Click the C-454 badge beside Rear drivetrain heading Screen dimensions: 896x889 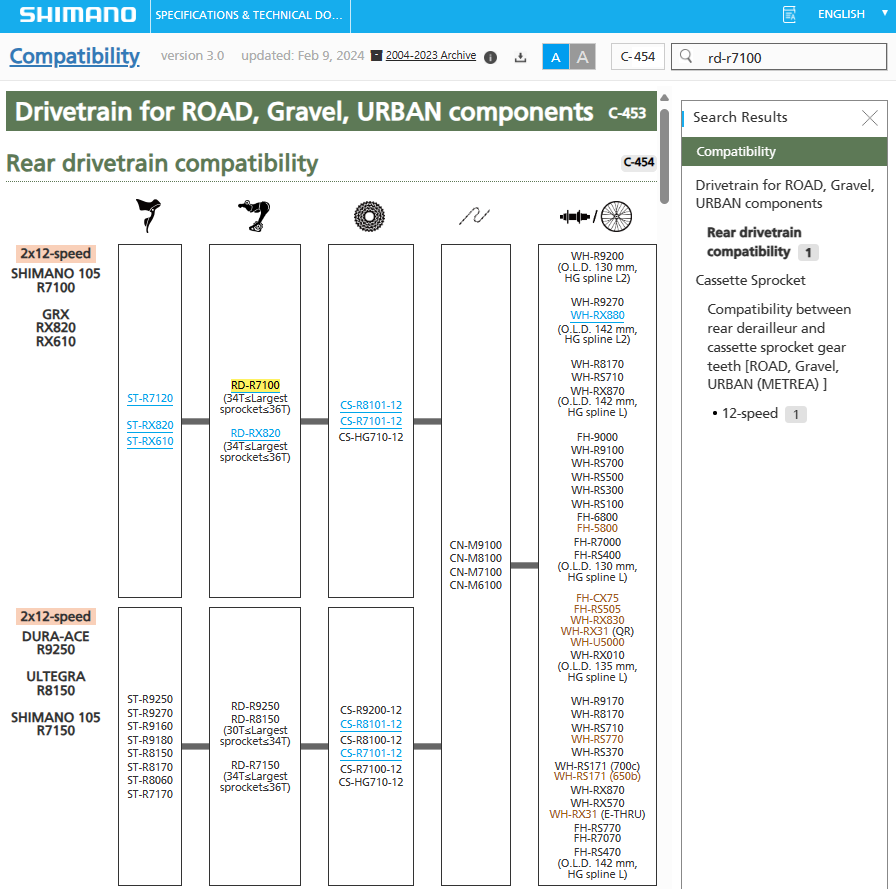(638, 162)
